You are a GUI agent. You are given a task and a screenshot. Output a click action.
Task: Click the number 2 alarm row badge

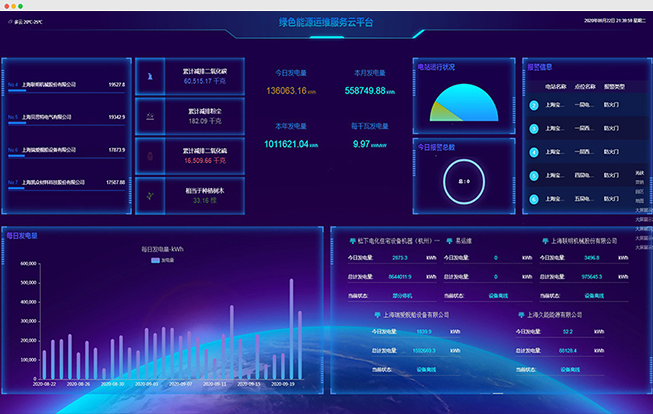(x=534, y=128)
